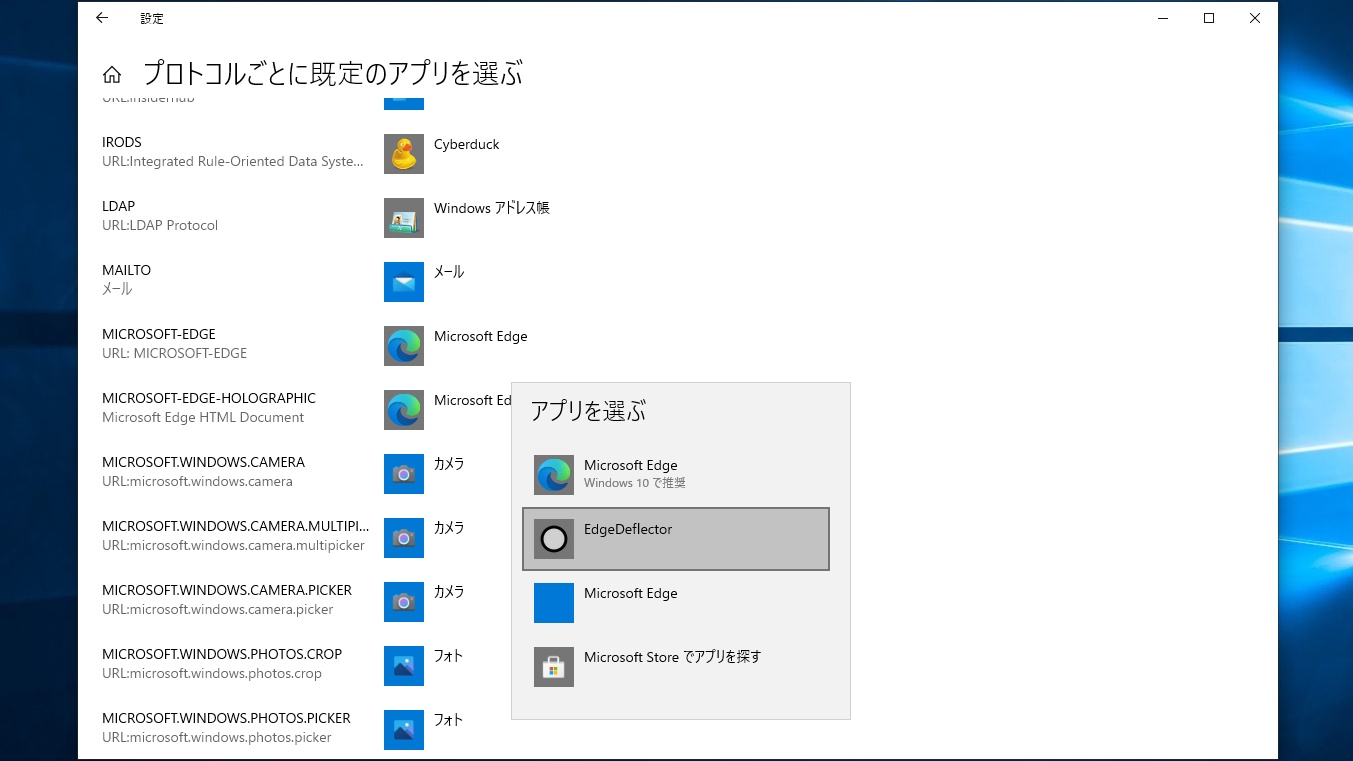Click Windows アドレス帳 default app button
Viewport: 1353px width, 761px height.
(x=492, y=208)
